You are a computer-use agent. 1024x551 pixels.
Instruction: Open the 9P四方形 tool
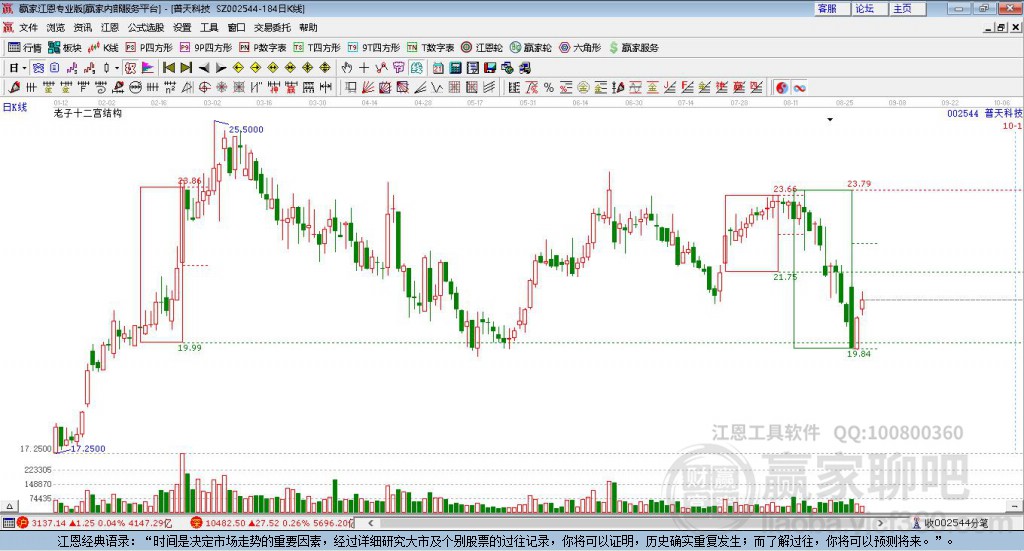pyautogui.click(x=206, y=48)
